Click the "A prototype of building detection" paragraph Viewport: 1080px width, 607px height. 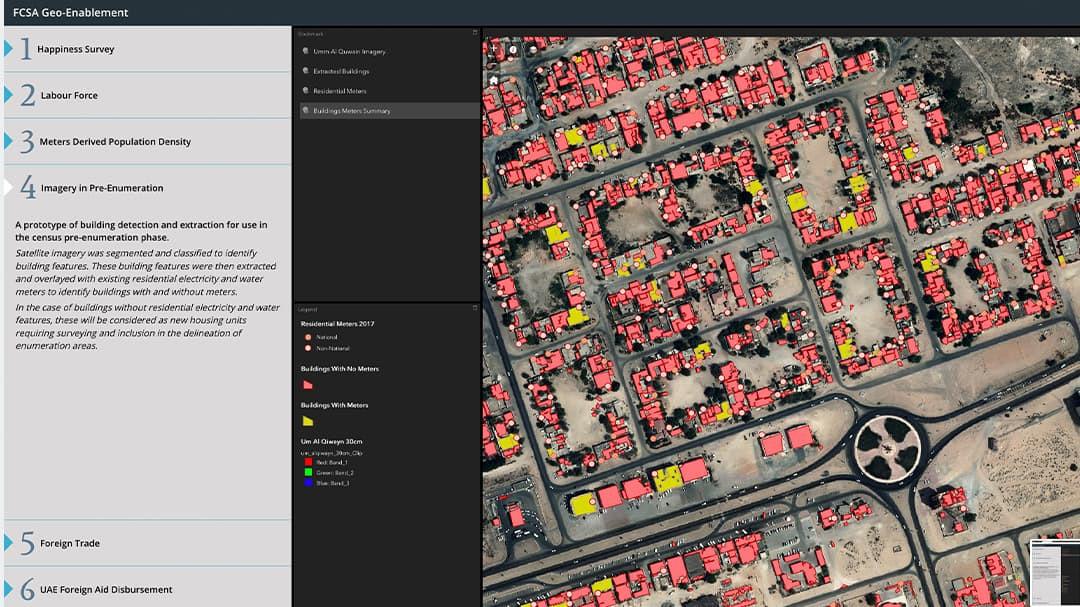coord(141,231)
